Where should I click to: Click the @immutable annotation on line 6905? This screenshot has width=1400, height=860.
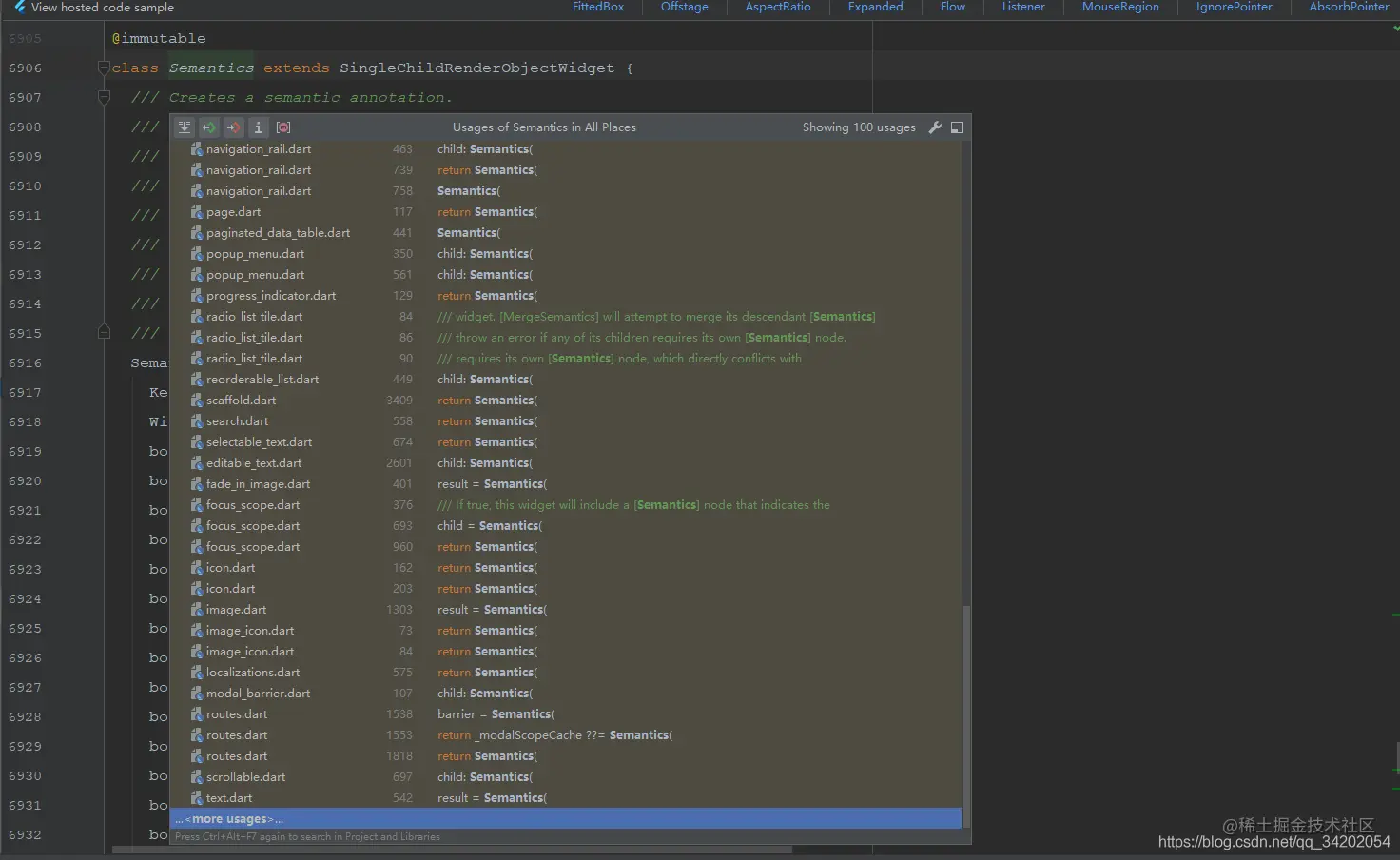click(x=159, y=38)
